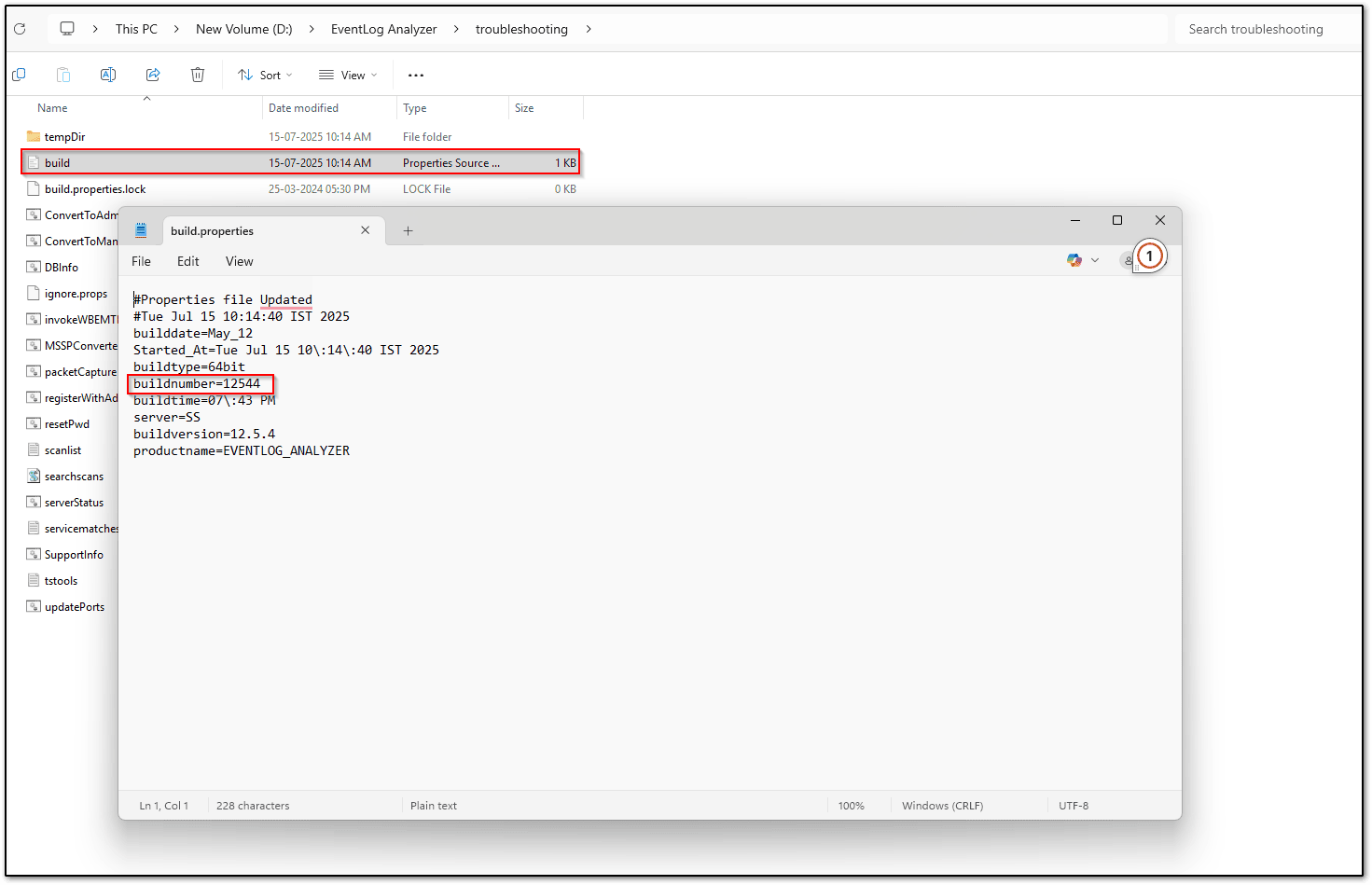Expand the chevron right of the PC icon
The image size is (1372, 885).
click(x=95, y=29)
